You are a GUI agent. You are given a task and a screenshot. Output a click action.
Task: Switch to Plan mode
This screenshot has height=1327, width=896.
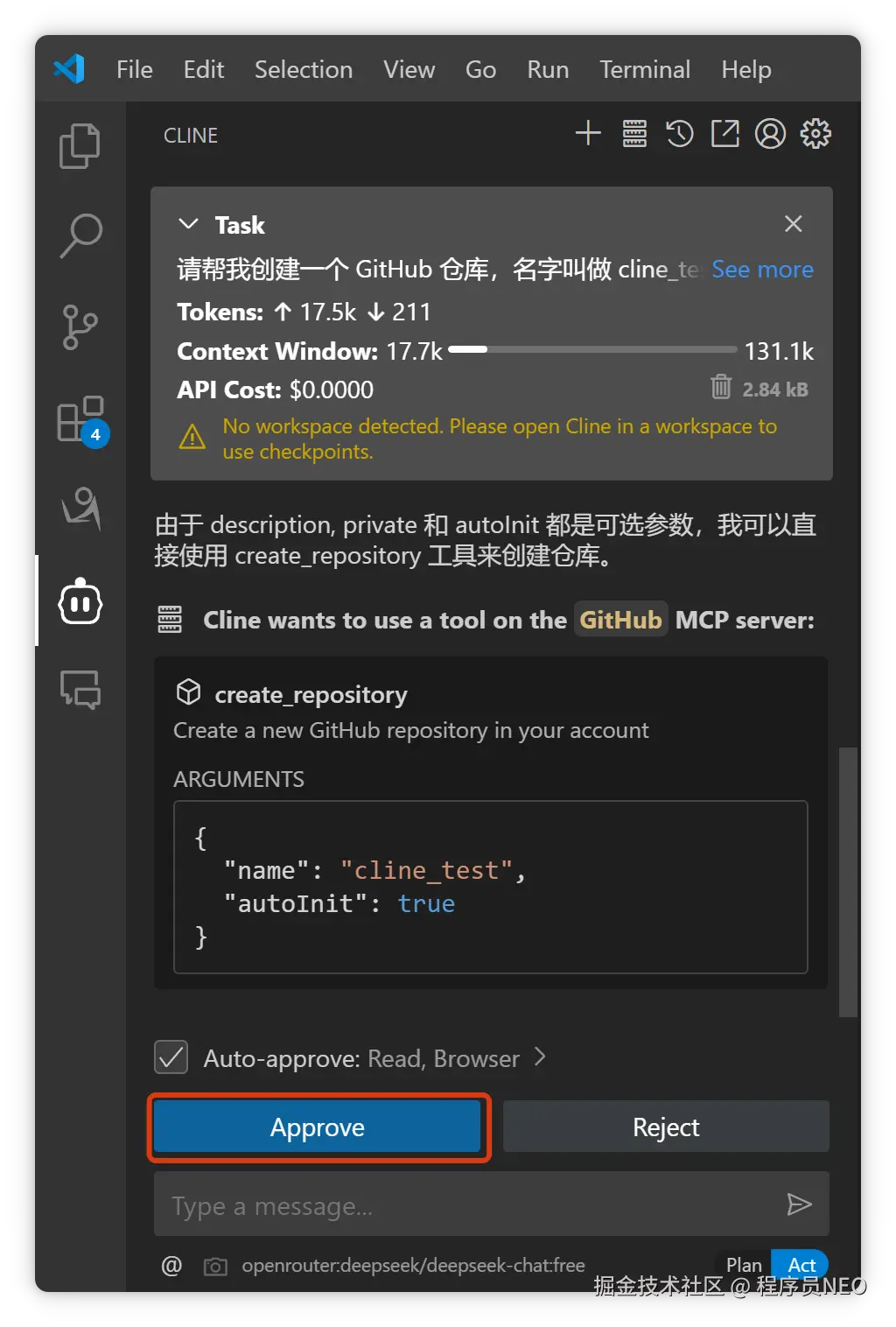[x=744, y=1265]
